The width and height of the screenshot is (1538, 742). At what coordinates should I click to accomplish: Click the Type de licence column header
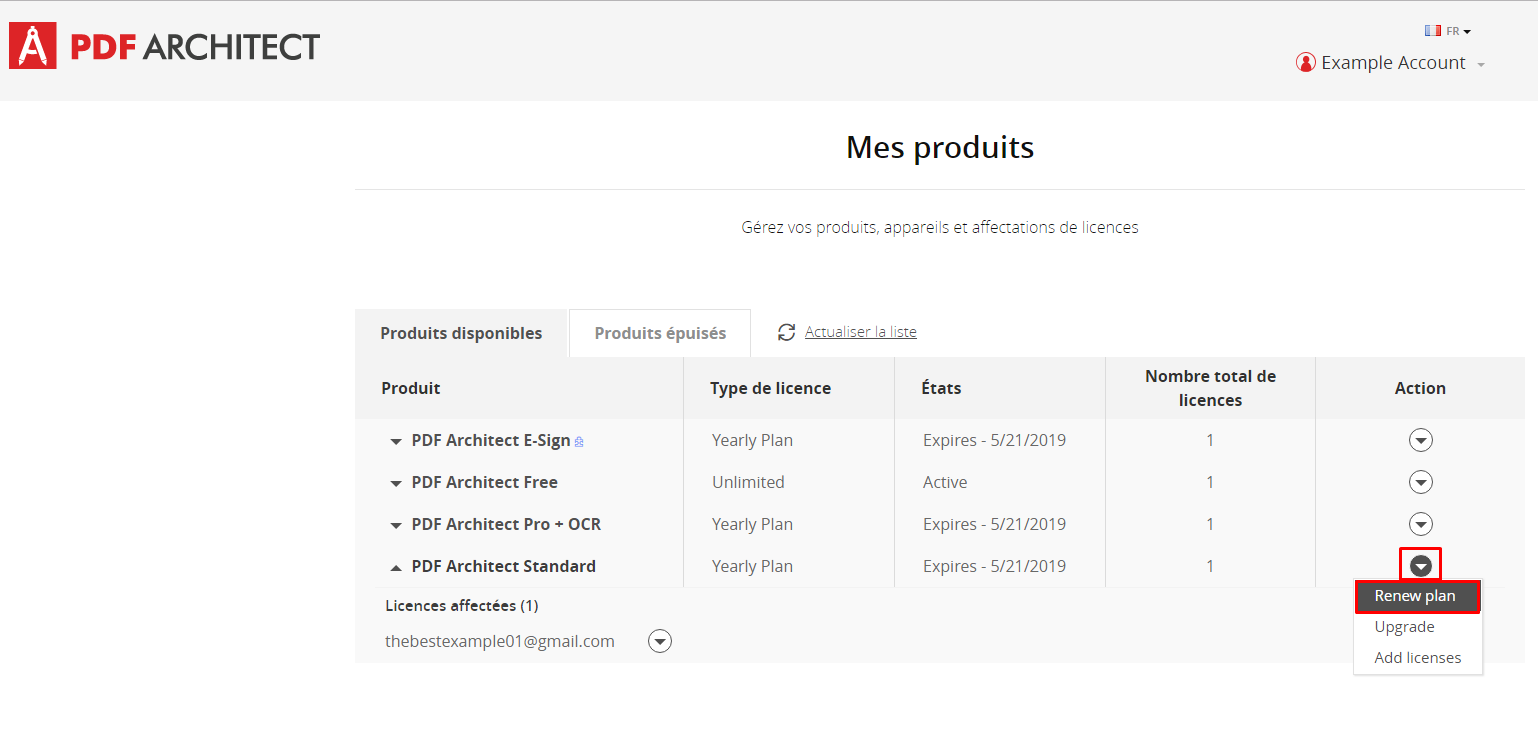(x=770, y=388)
